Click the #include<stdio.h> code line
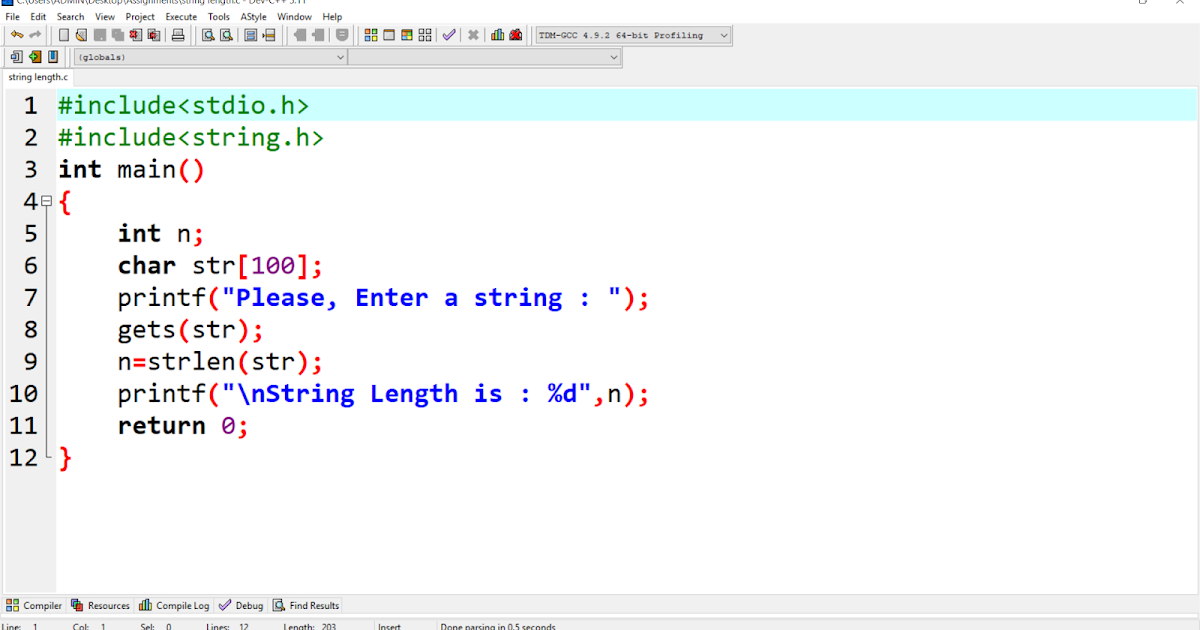 pos(183,105)
